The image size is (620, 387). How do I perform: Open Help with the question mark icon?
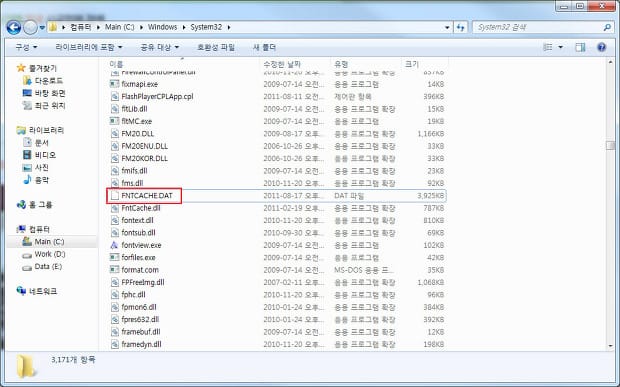click(x=601, y=47)
